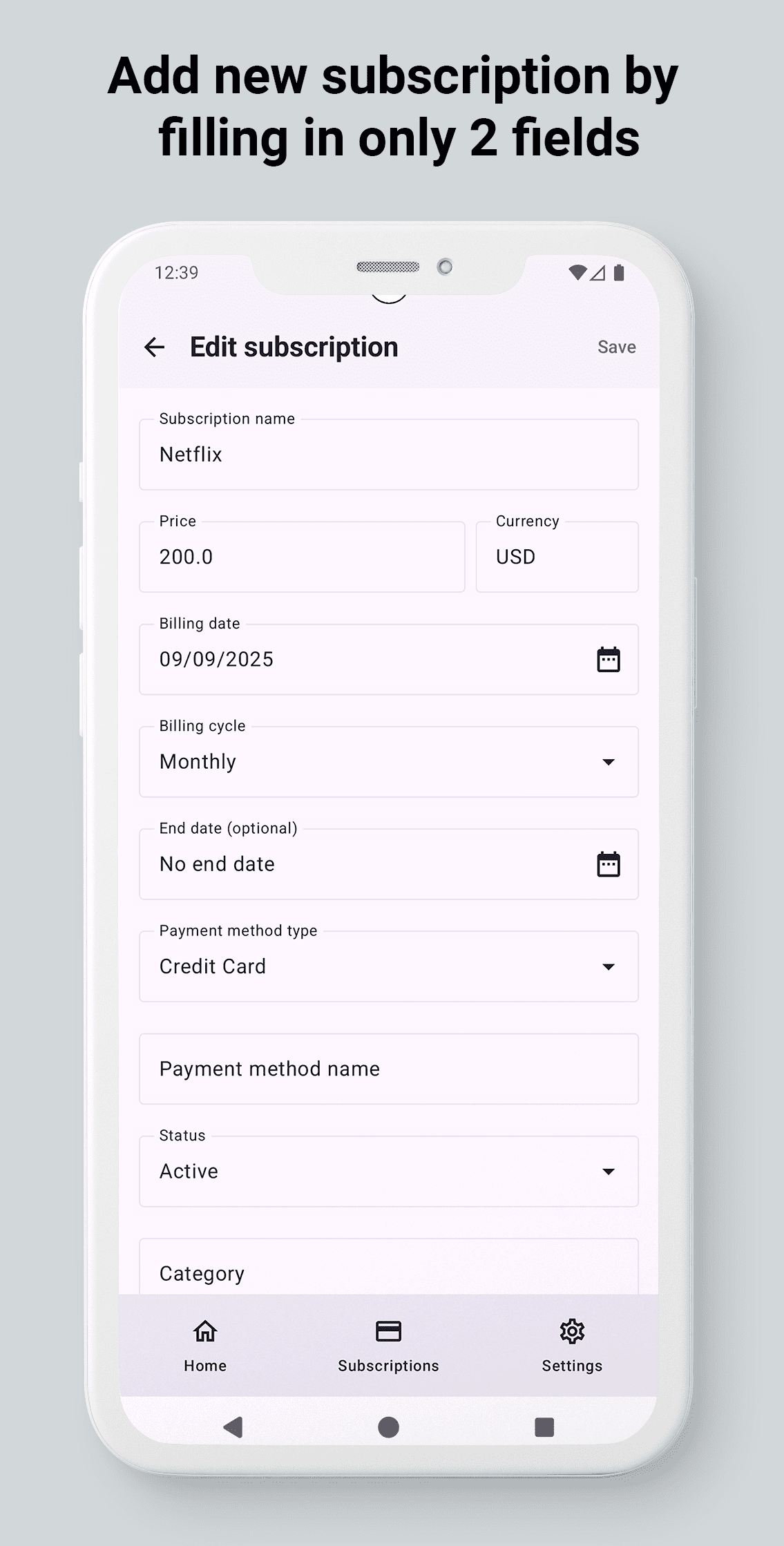This screenshot has width=784, height=1546.
Task: Change the Currency field USD
Action: point(557,557)
